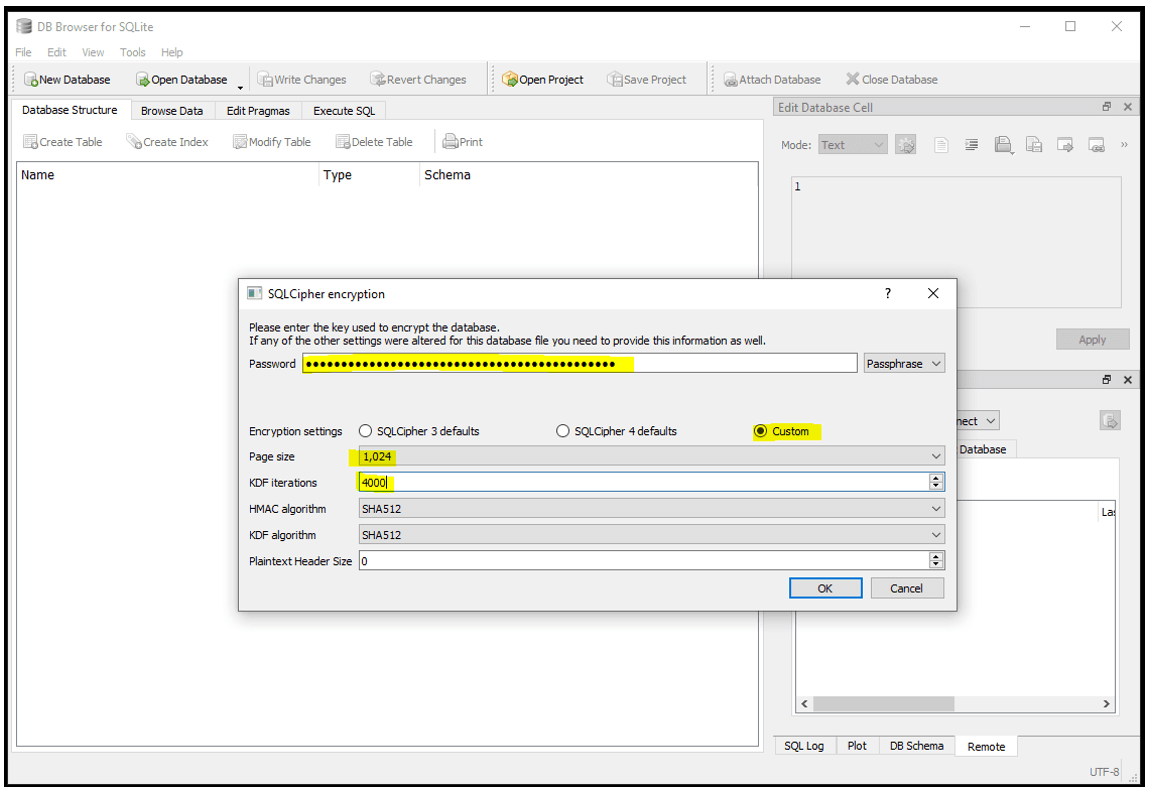Click the Remote panel horizontal scrollbar thumb

[x=883, y=704]
